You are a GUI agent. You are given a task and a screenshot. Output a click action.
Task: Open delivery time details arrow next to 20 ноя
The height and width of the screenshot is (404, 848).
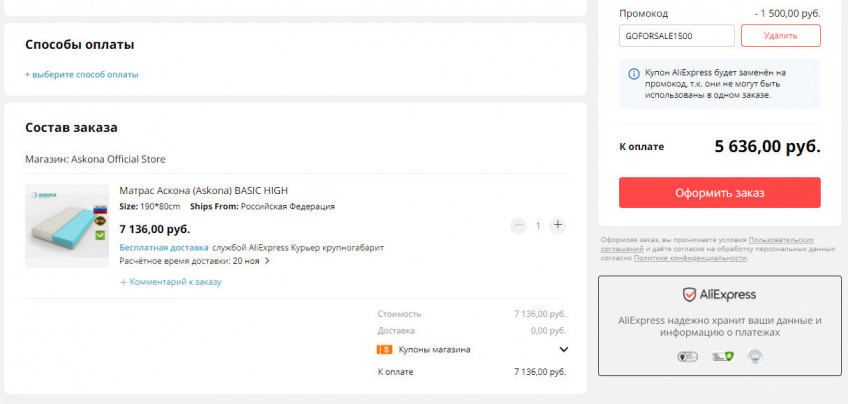267,261
